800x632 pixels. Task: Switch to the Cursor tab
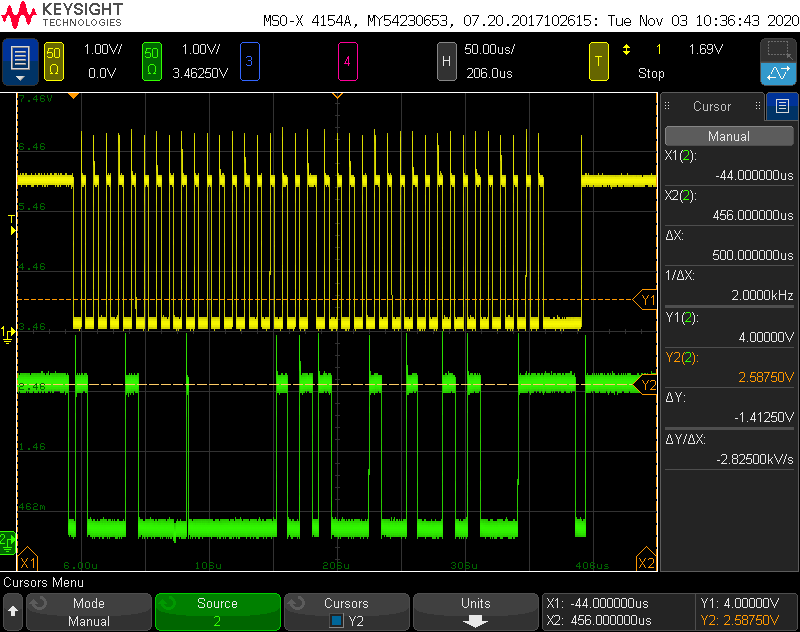coord(712,107)
